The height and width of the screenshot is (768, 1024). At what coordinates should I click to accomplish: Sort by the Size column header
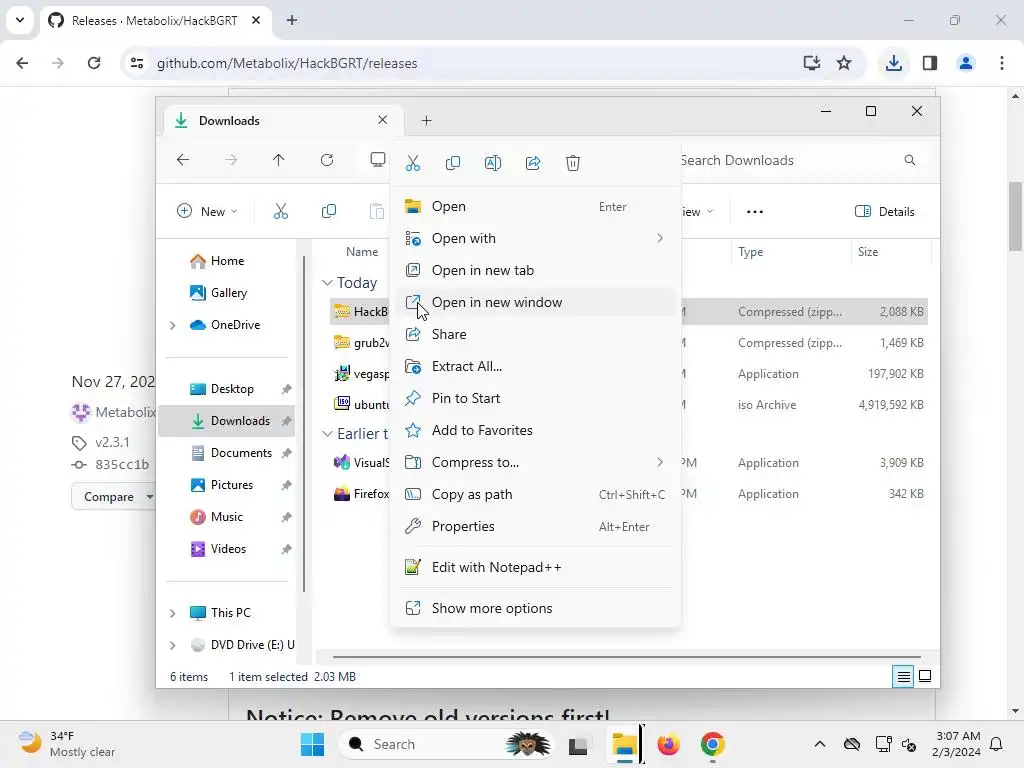891,252
